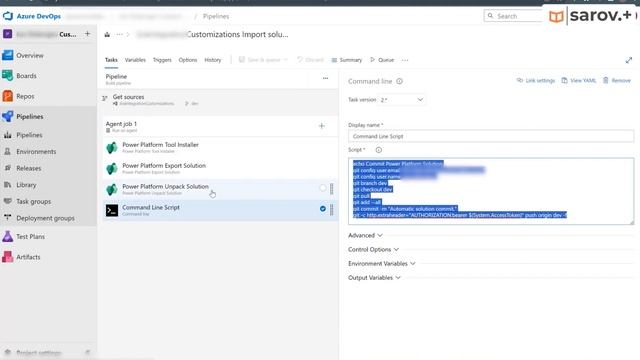Screen dimensions: 640x360
Task: Open the Pipelines breadcrumb link
Action: [x=216, y=16]
